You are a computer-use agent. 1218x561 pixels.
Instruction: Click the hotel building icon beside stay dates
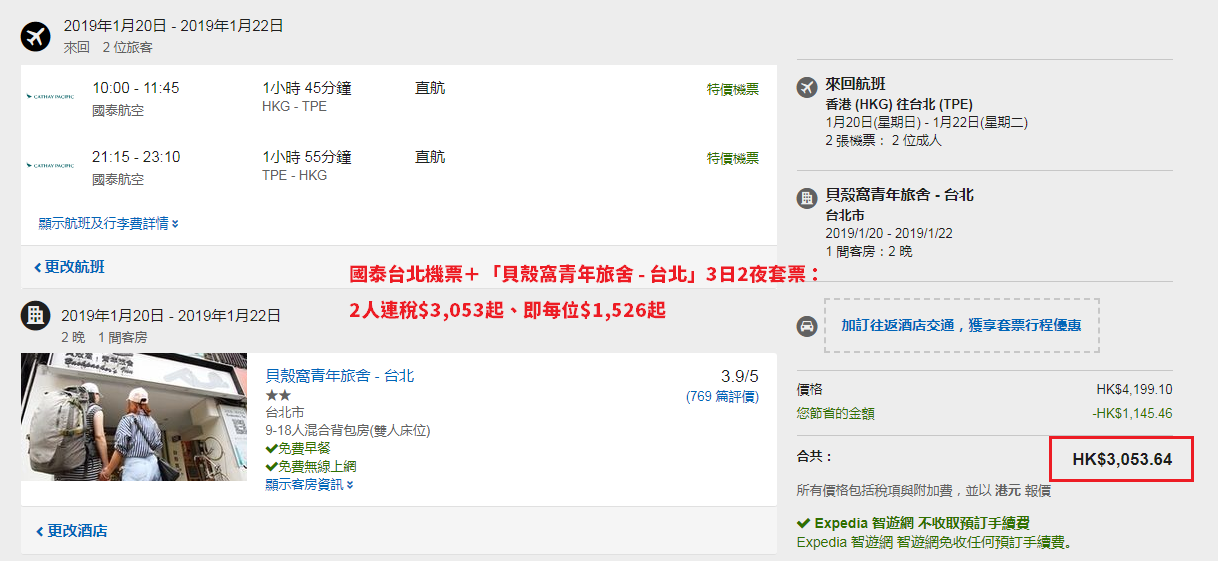36,316
